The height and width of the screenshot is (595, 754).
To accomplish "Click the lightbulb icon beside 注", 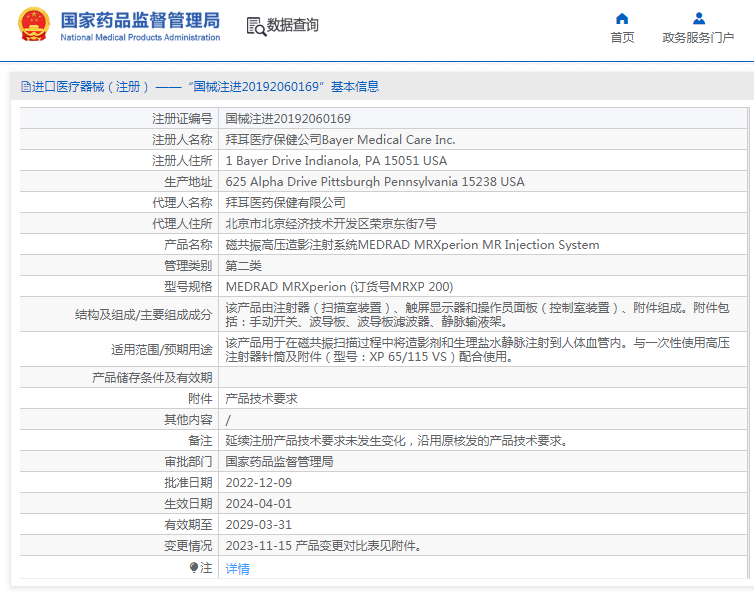I will tap(194, 568).
